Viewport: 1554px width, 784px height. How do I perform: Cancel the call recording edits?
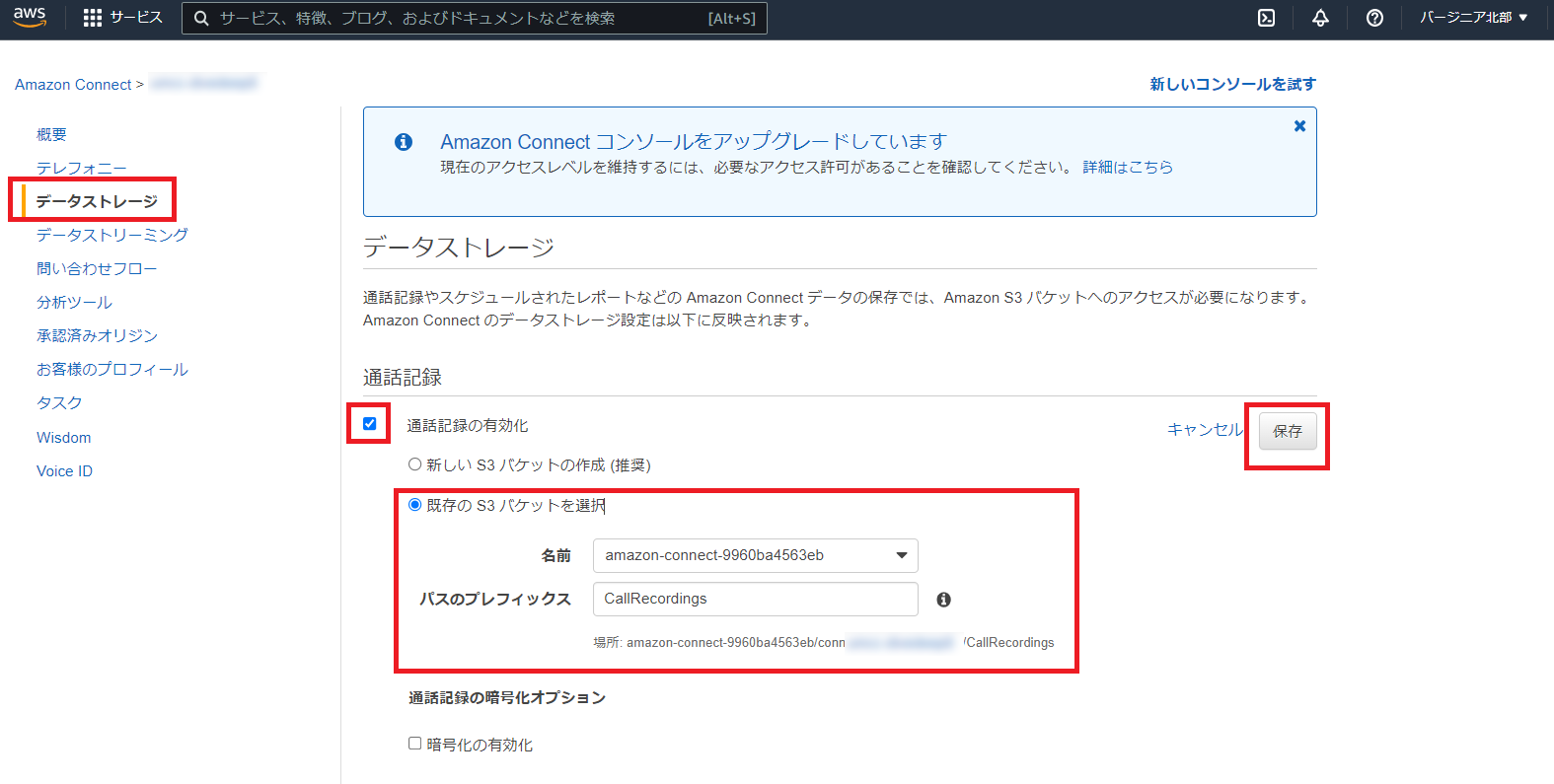[1205, 429]
